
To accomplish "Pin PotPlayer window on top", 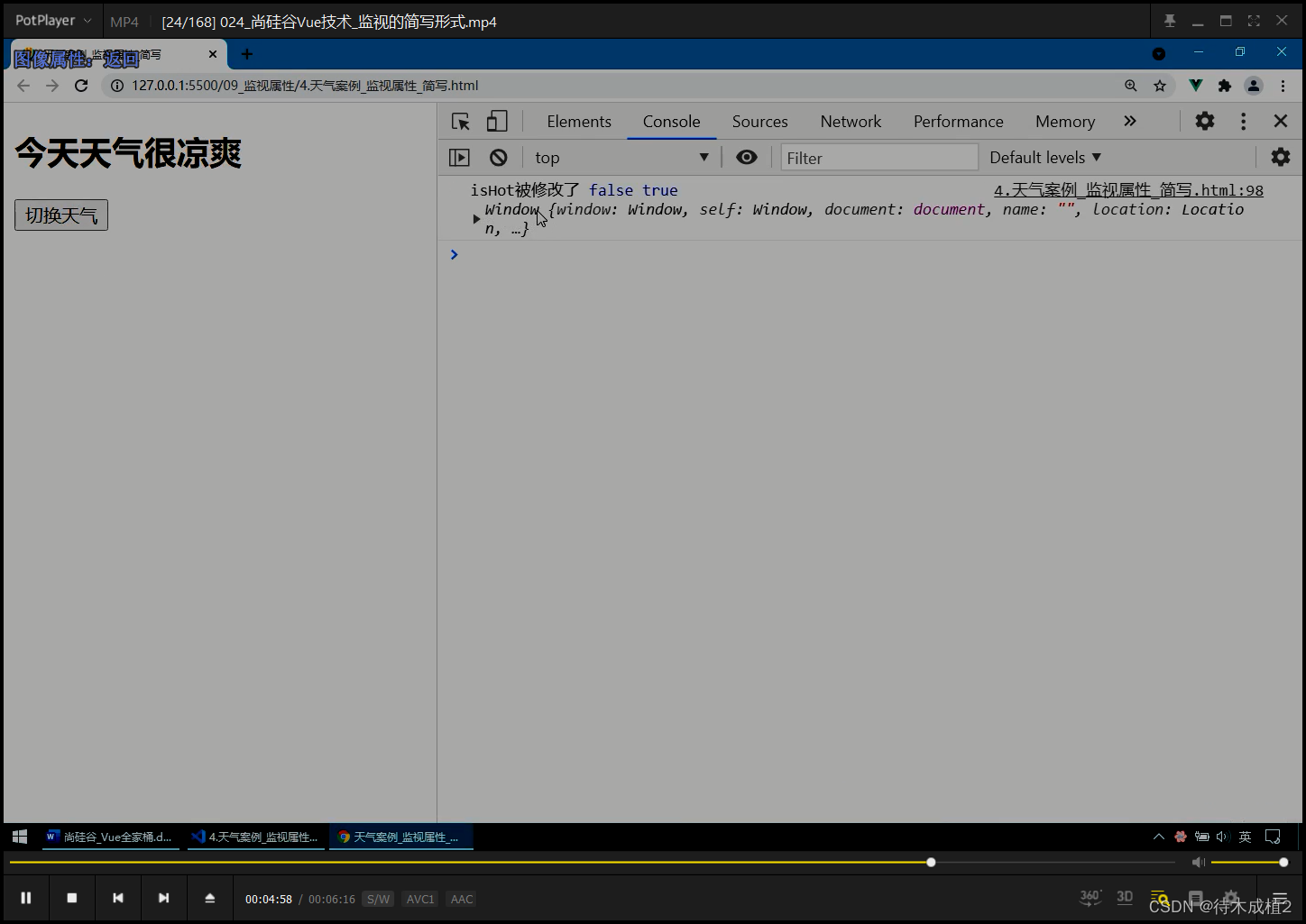I will pyautogui.click(x=1170, y=21).
